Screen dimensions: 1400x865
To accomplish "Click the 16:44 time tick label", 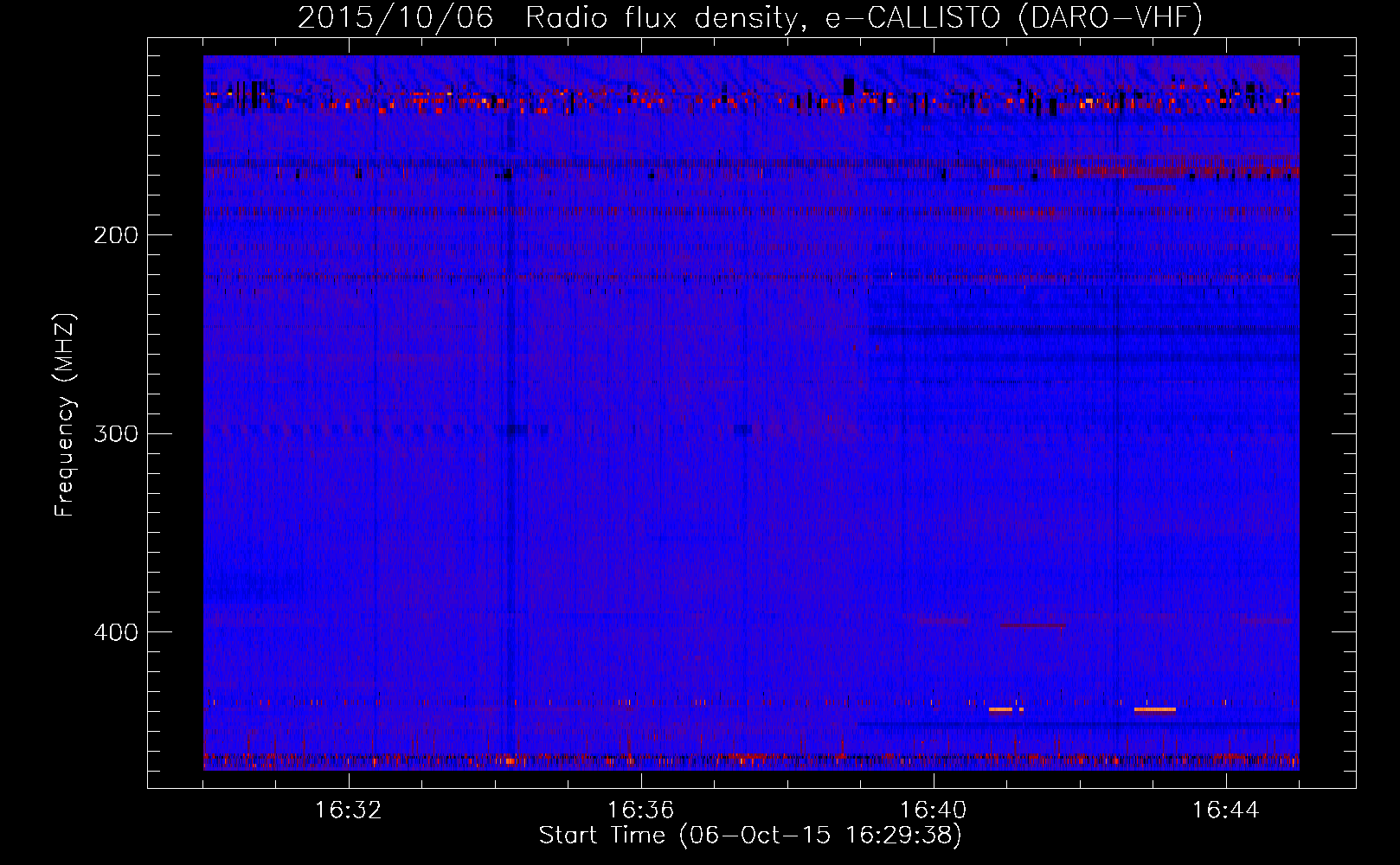I will 1225,811.
